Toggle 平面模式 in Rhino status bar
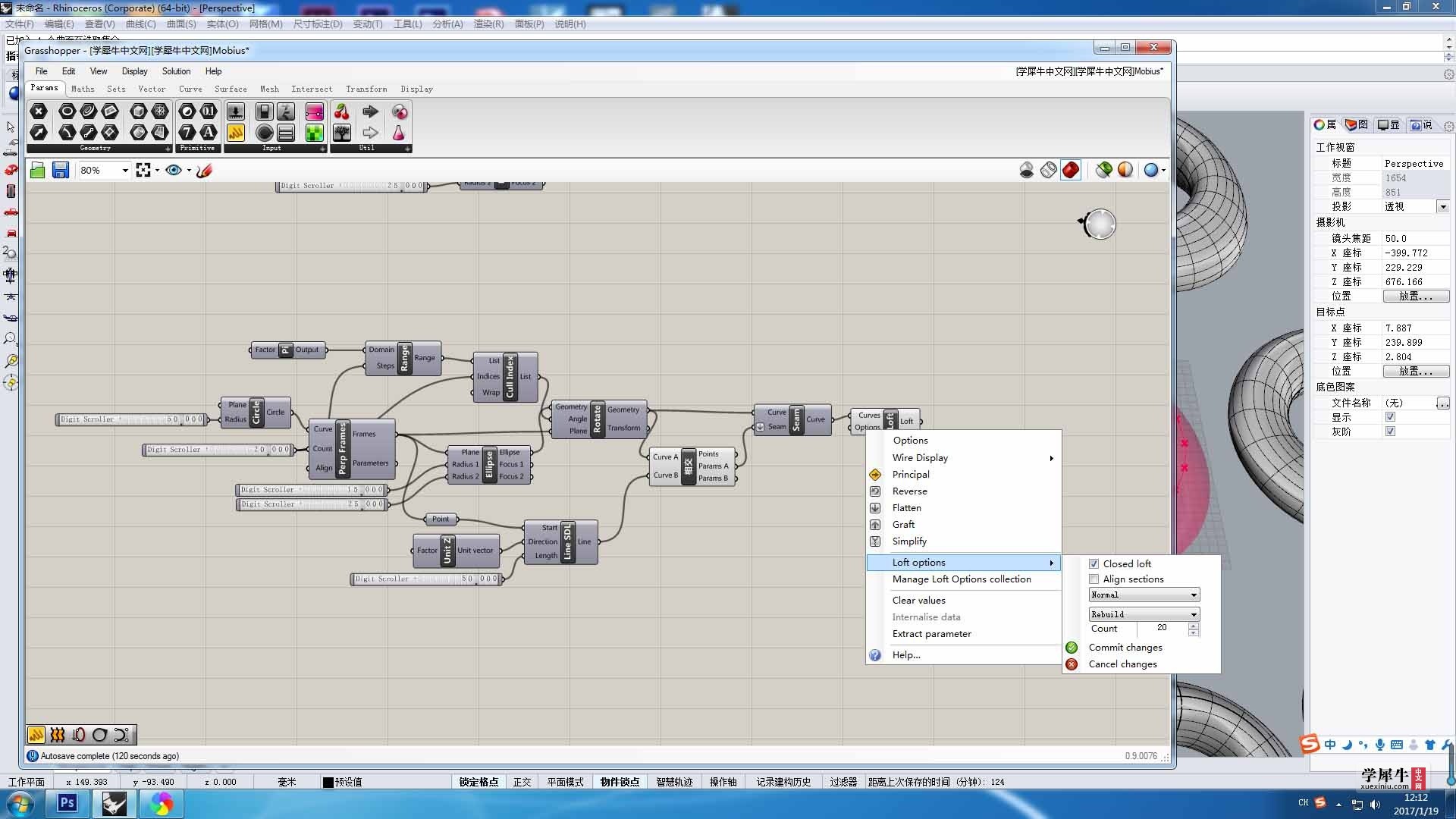The width and height of the screenshot is (1456, 819). [565, 782]
